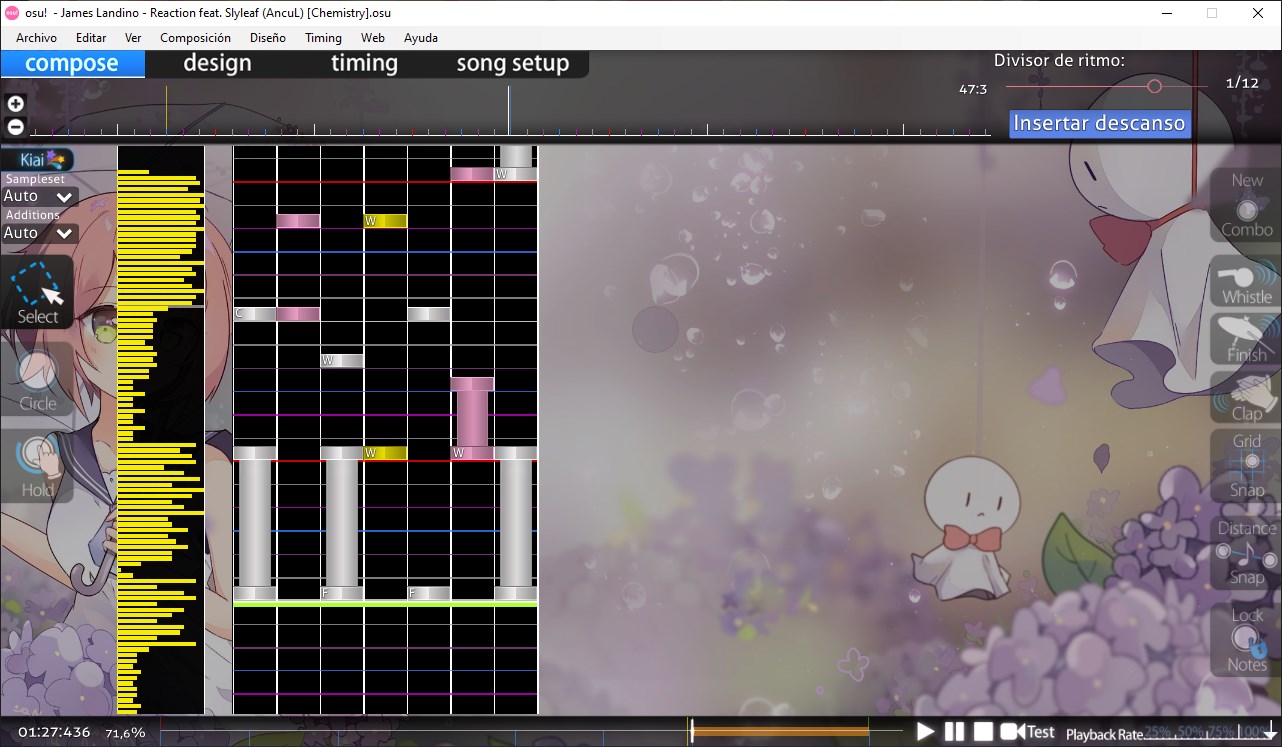Toggle New Combo option
This screenshot has height=747, width=1282.
coord(1246,205)
